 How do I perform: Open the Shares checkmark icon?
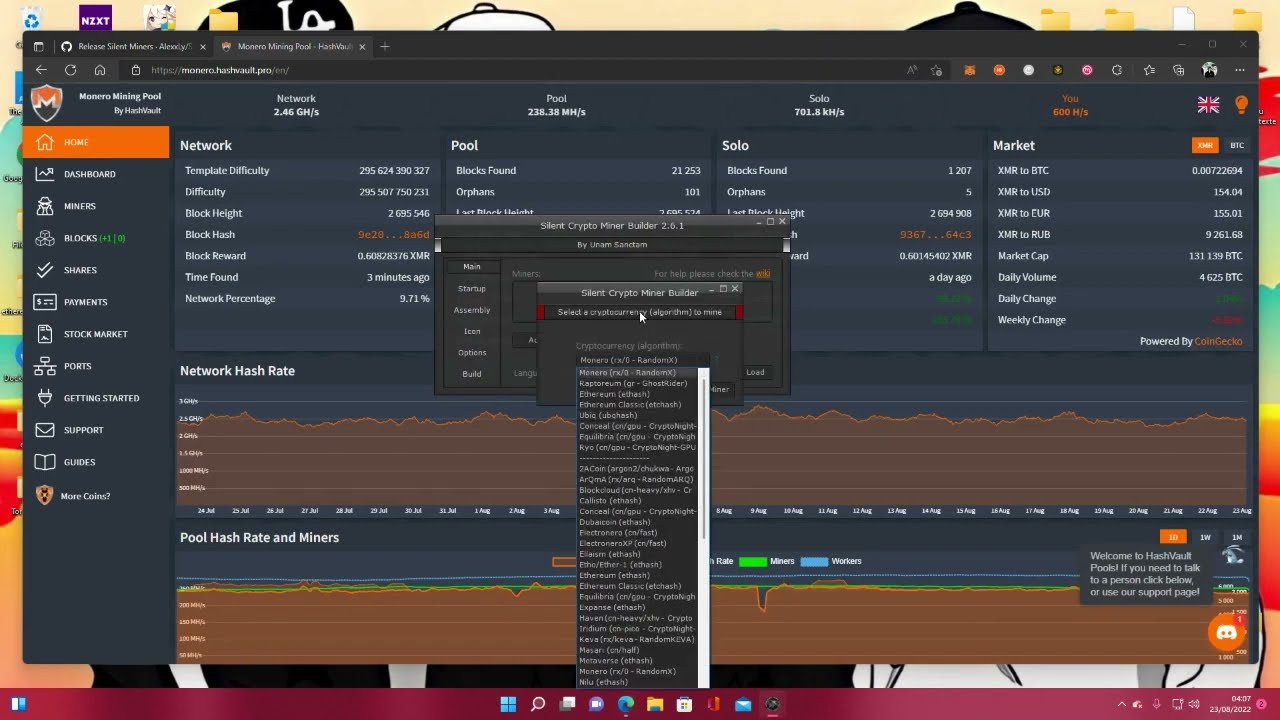click(44, 270)
